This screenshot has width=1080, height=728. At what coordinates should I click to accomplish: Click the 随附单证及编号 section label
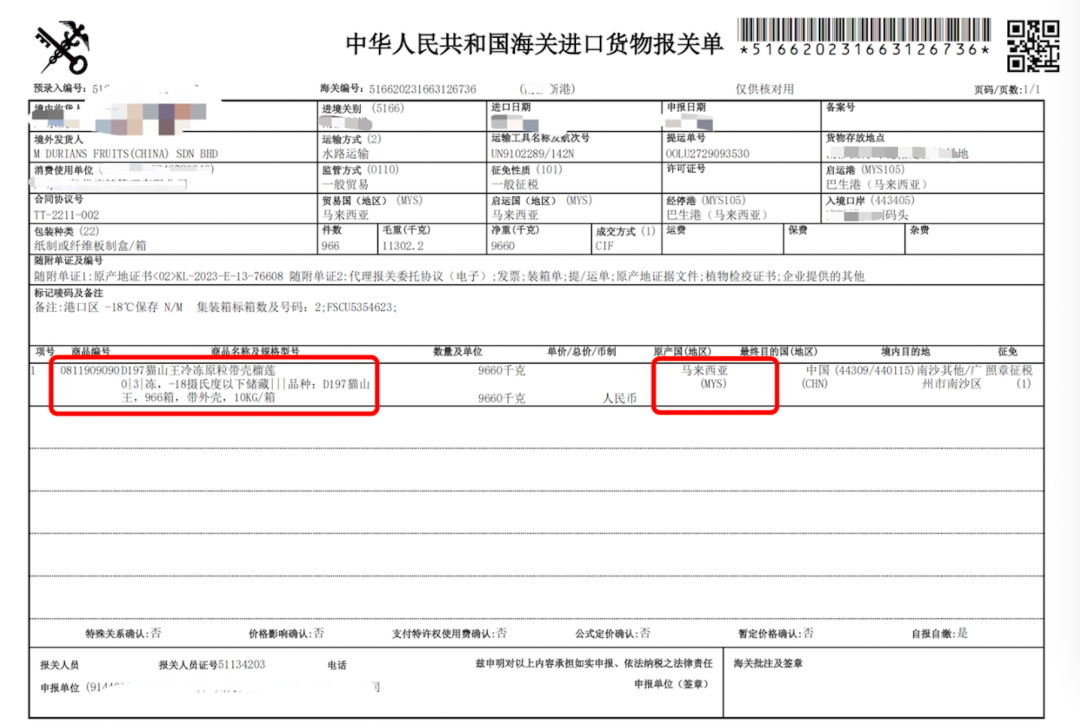pos(68,260)
